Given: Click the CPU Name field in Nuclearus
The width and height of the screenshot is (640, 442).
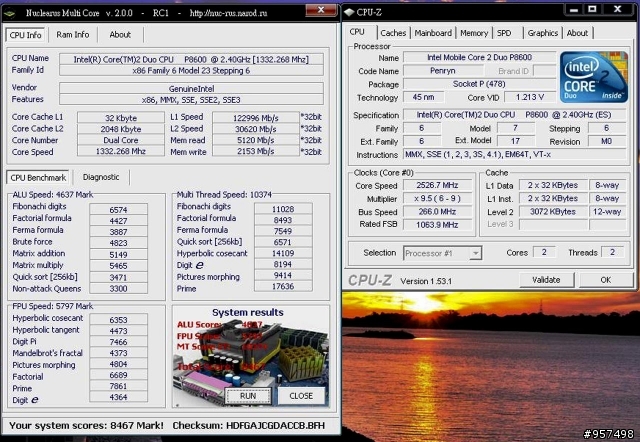Looking at the screenshot, I should tap(191, 60).
